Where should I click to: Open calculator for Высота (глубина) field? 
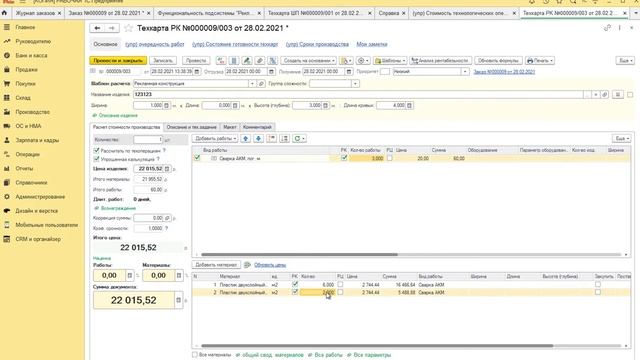(x=325, y=105)
